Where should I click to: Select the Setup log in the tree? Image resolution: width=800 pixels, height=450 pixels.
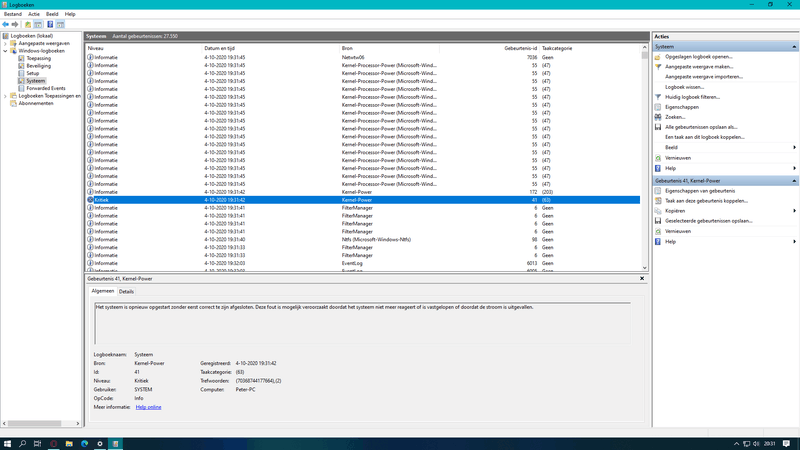pos(33,73)
